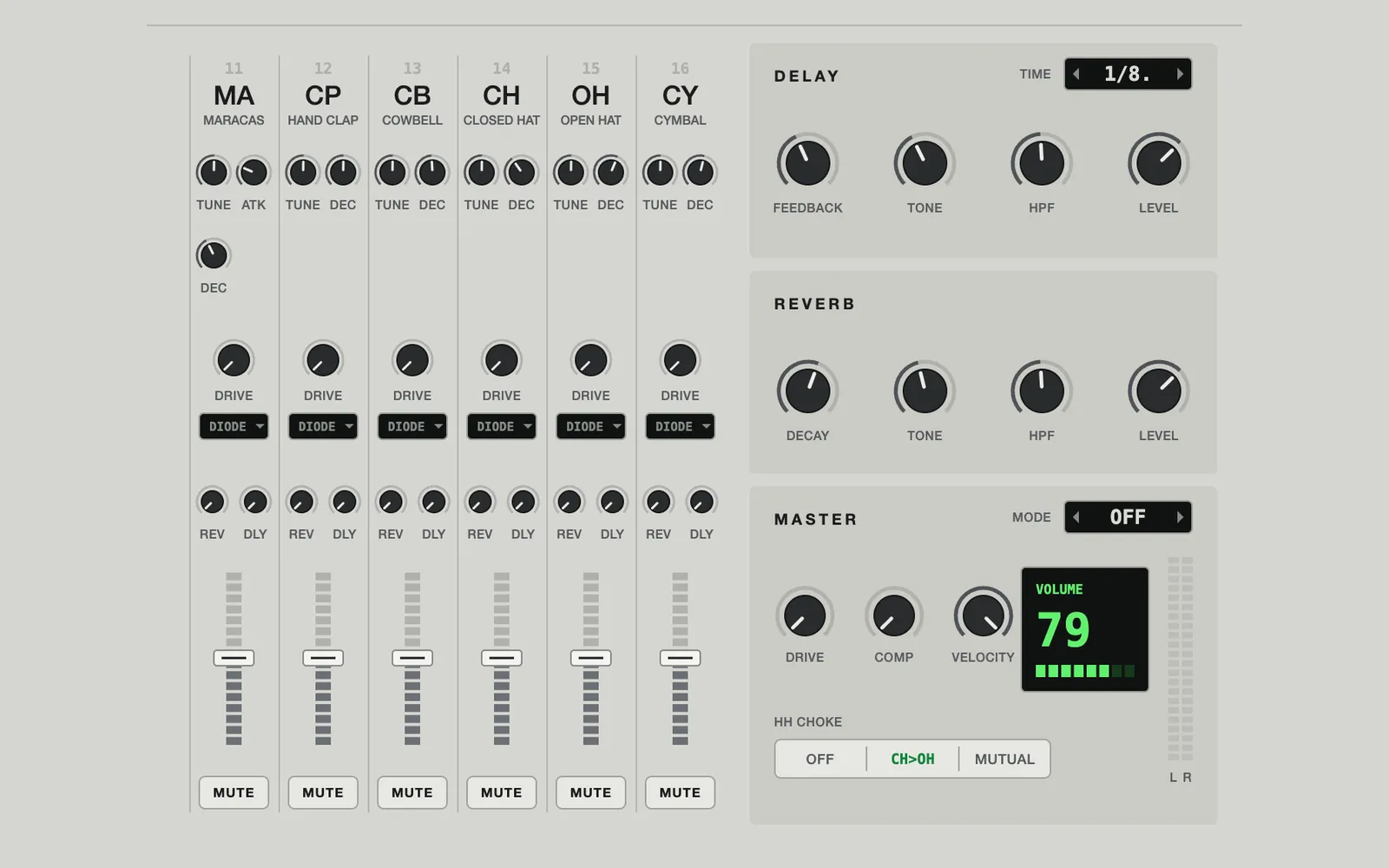Click the Open Hat volume fader handle

click(591, 658)
